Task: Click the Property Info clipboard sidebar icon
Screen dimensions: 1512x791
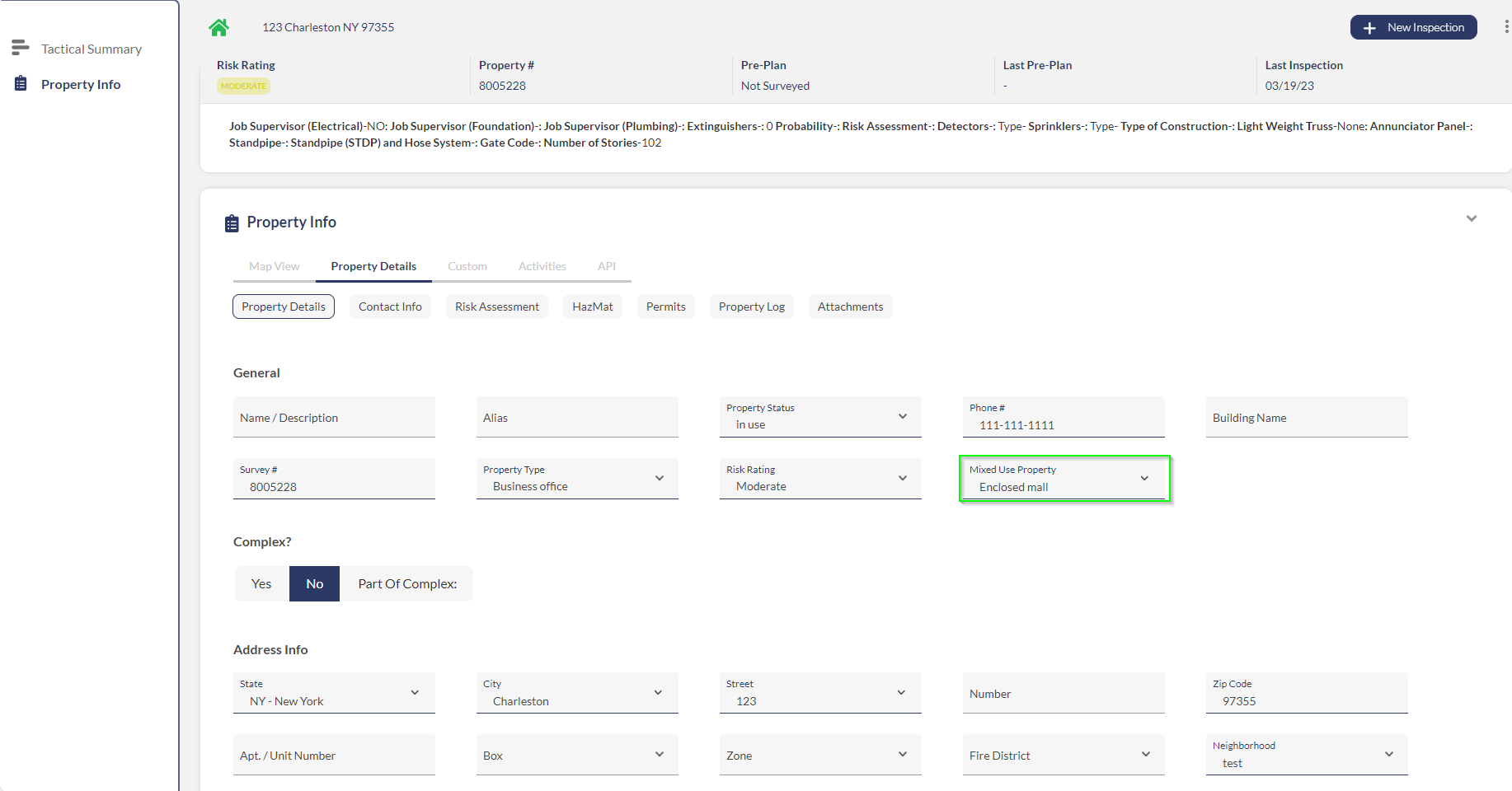Action: (21, 84)
